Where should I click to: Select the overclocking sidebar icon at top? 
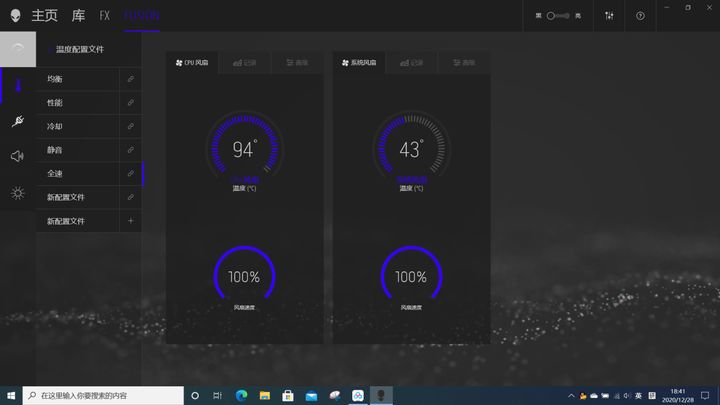(18, 49)
